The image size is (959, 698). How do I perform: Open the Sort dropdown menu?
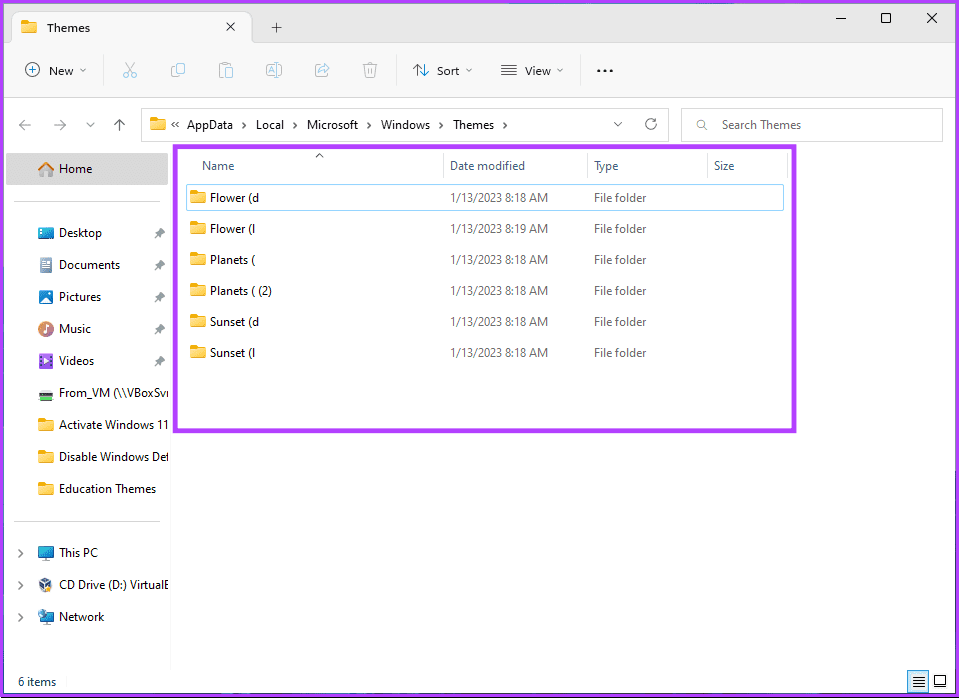tap(442, 70)
